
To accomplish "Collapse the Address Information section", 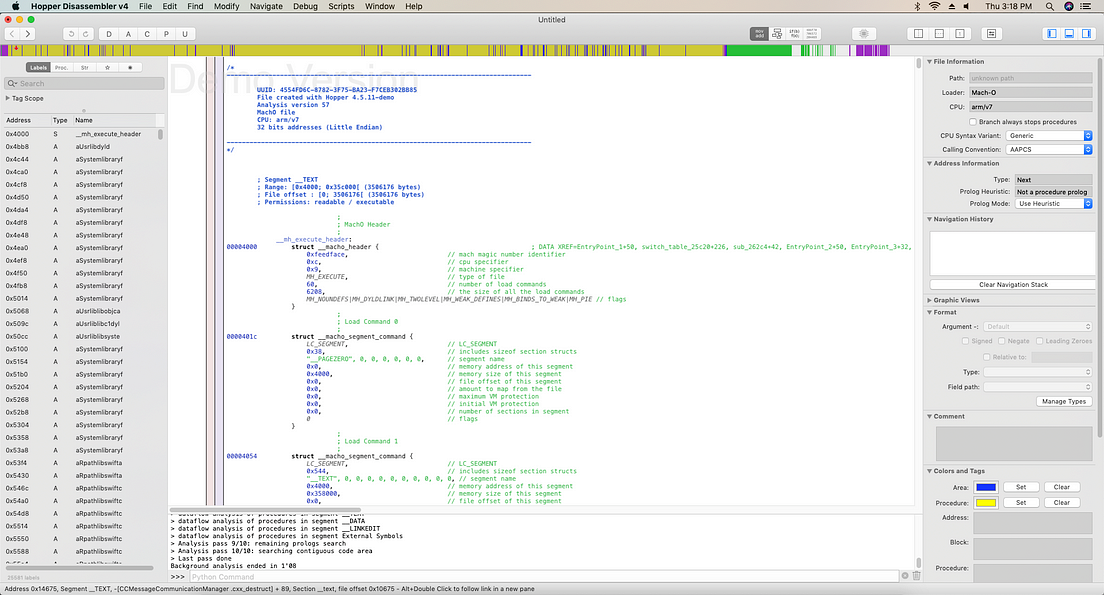I will coord(929,163).
